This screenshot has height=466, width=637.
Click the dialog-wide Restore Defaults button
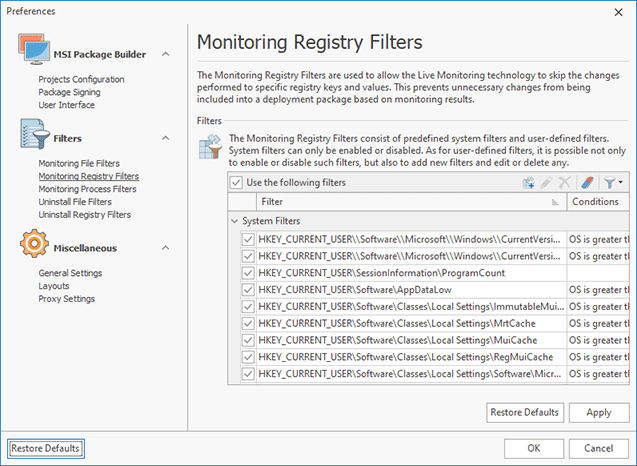[x=46, y=449]
